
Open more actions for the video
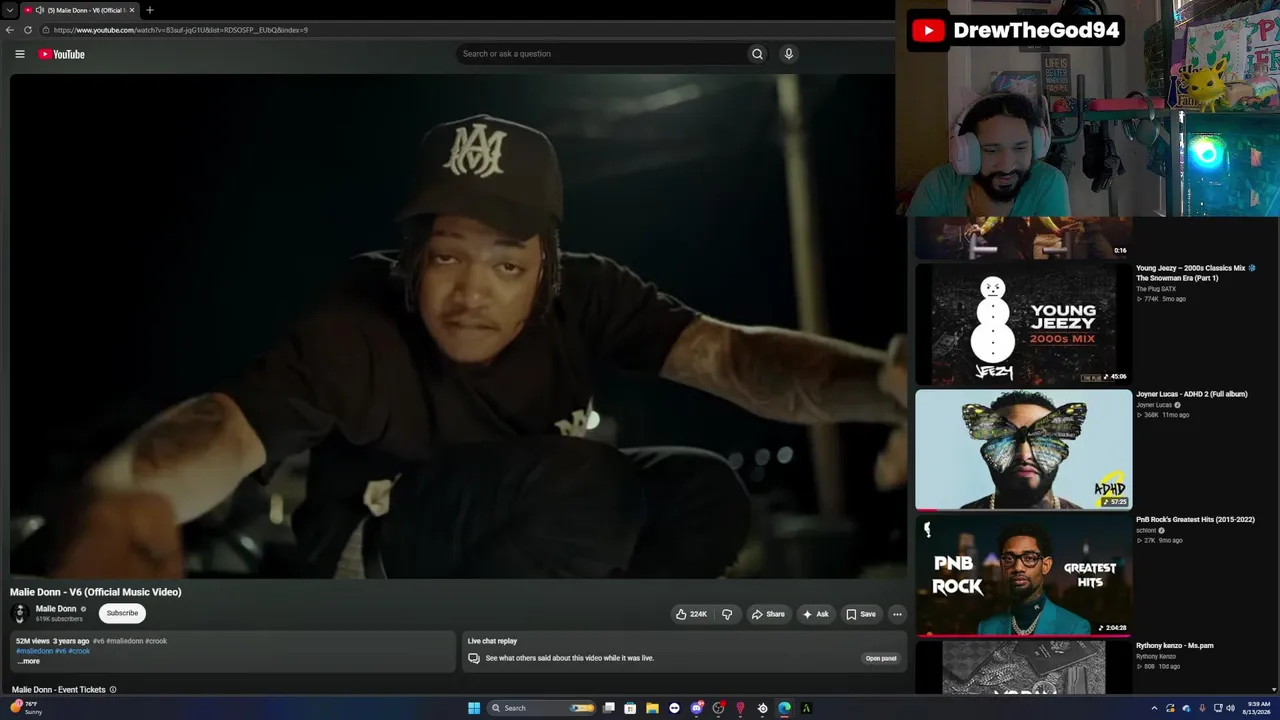pos(897,614)
